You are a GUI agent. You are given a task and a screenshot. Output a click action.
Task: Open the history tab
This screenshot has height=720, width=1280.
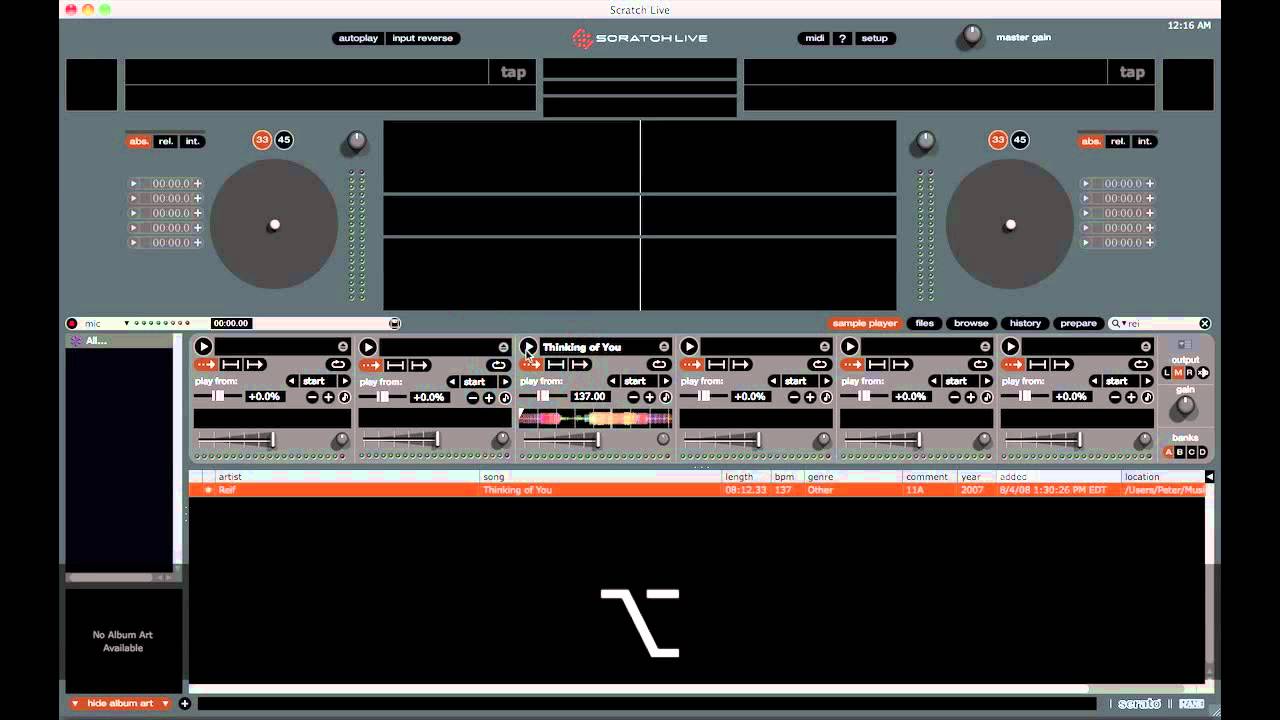1025,324
